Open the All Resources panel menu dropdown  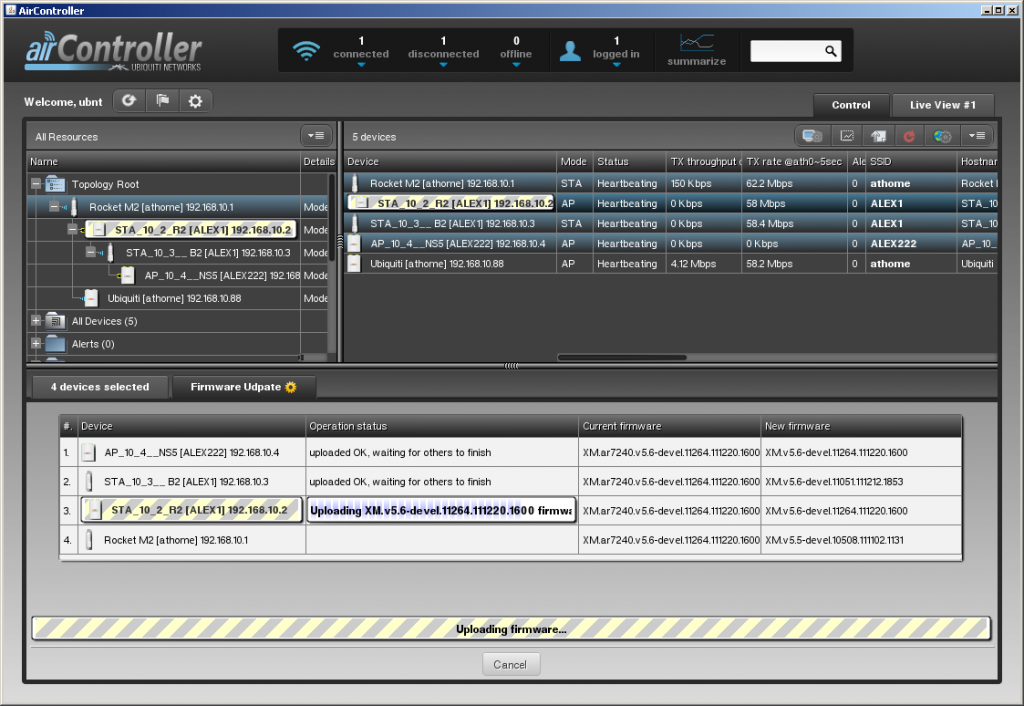pos(316,136)
